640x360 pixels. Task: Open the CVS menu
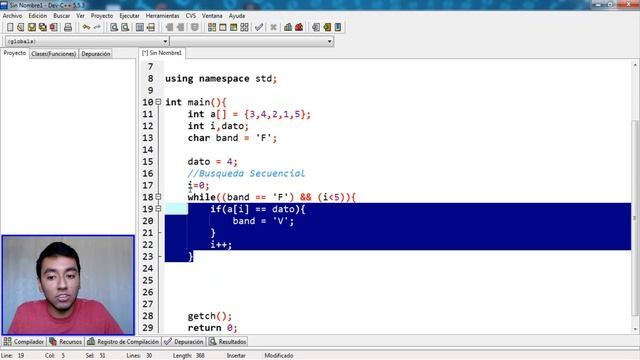point(191,16)
